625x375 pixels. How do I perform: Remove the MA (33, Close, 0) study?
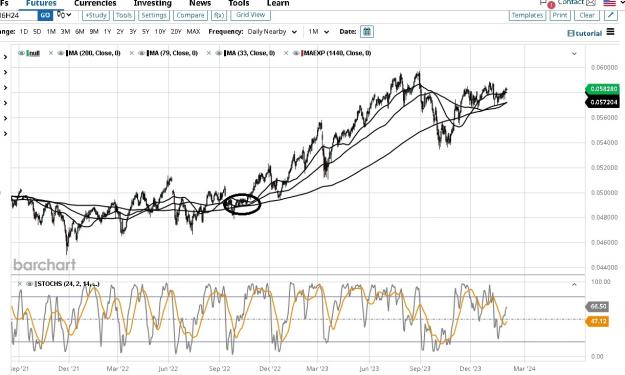pyautogui.click(x=208, y=53)
